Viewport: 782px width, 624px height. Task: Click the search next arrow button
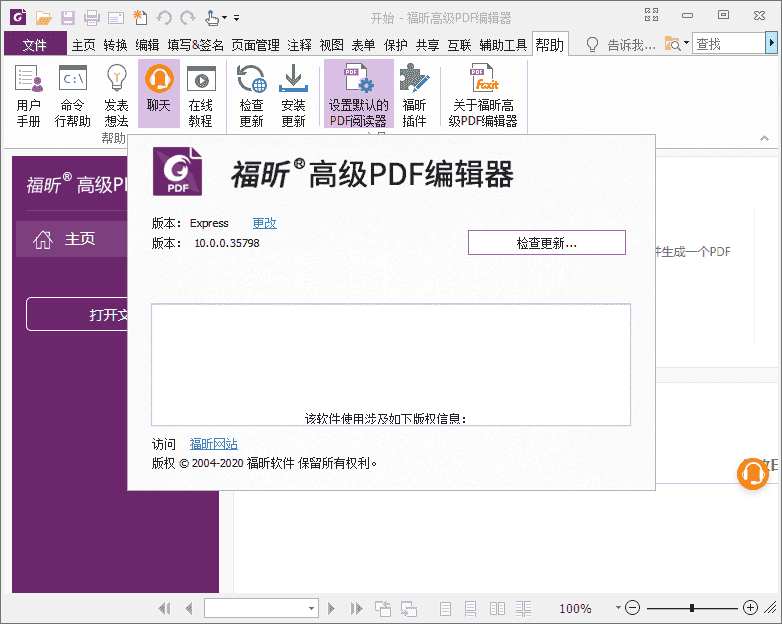click(x=772, y=43)
